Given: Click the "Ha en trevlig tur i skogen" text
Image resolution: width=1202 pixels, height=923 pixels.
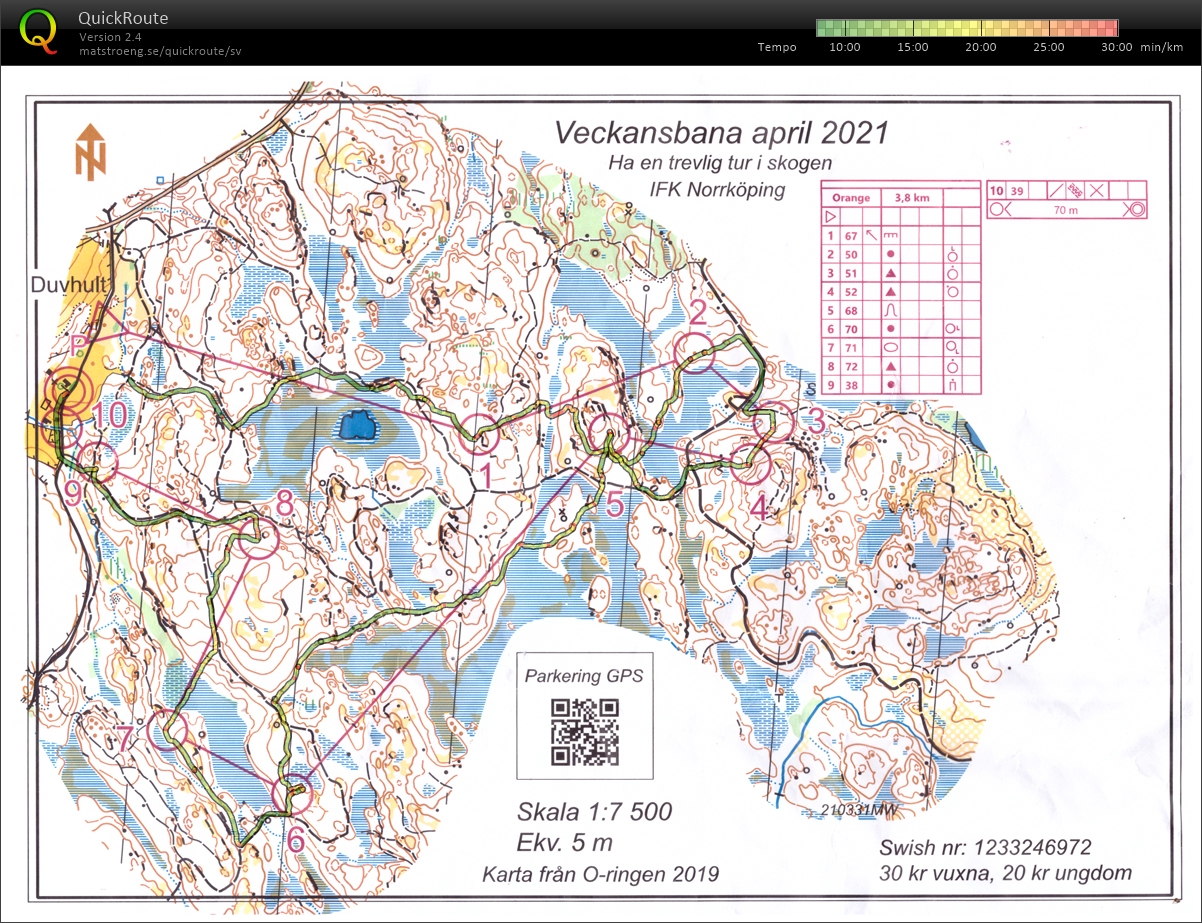Looking at the screenshot, I should coord(720,163).
